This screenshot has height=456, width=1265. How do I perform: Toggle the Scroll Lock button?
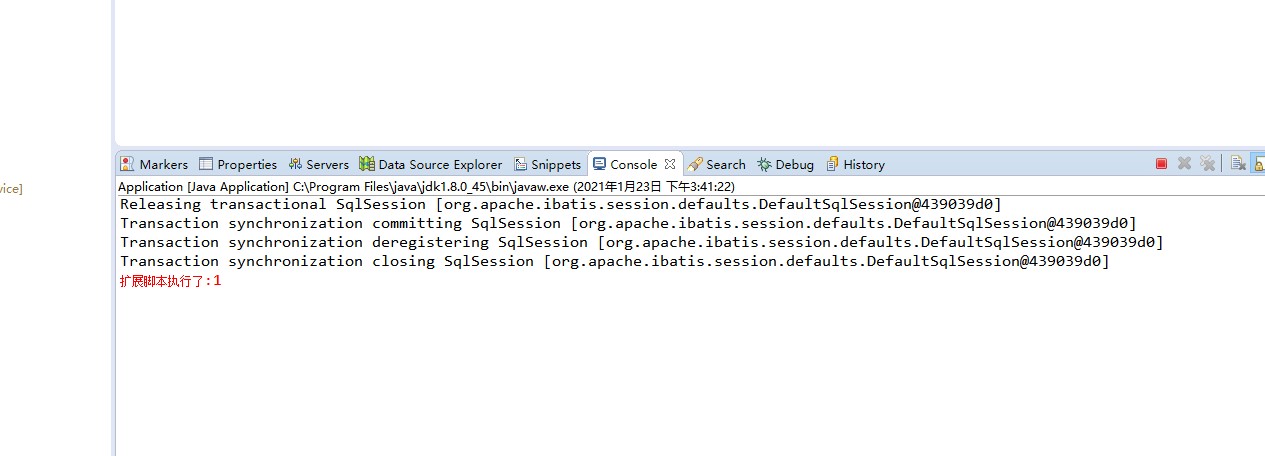click(1259, 164)
